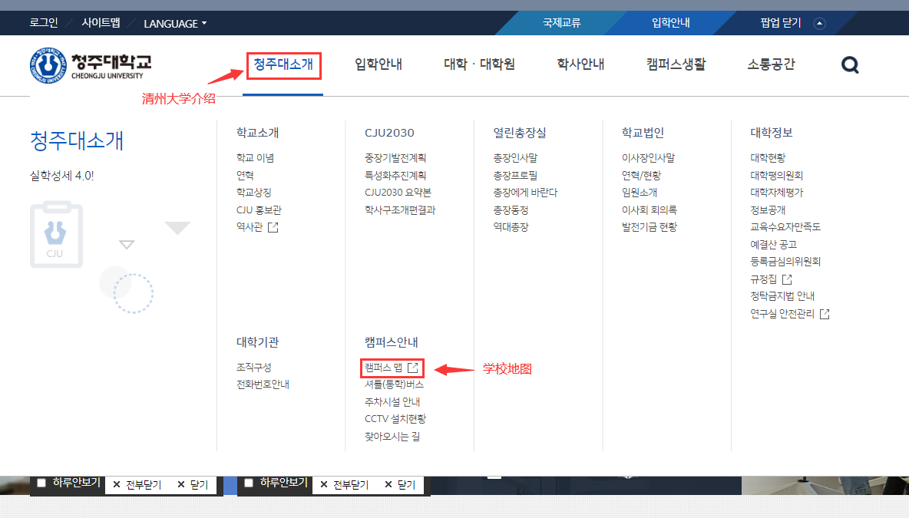Open 학사구조개편결과 link
The image size is (910, 519).
coord(400,210)
